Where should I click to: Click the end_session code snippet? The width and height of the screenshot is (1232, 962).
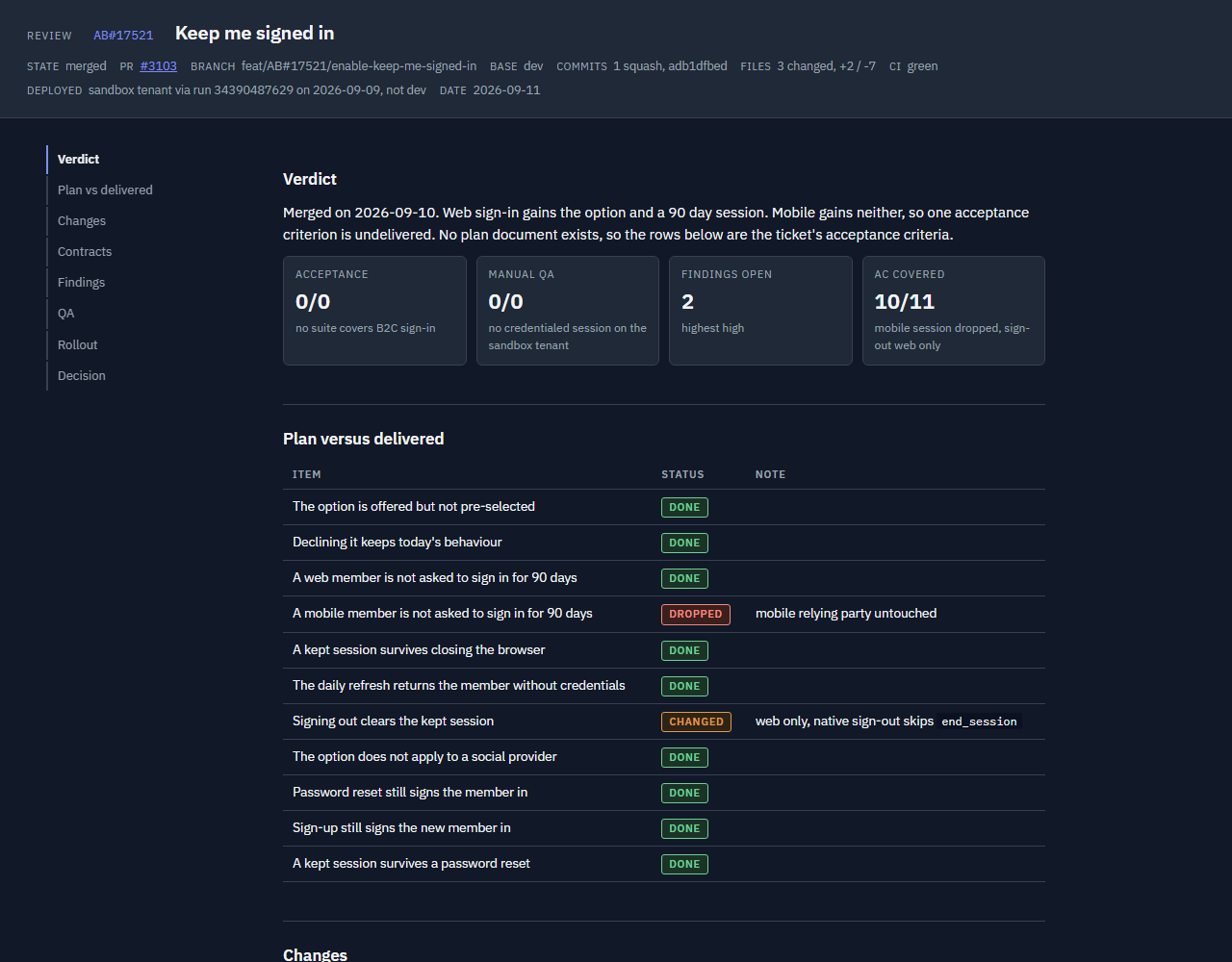[979, 721]
